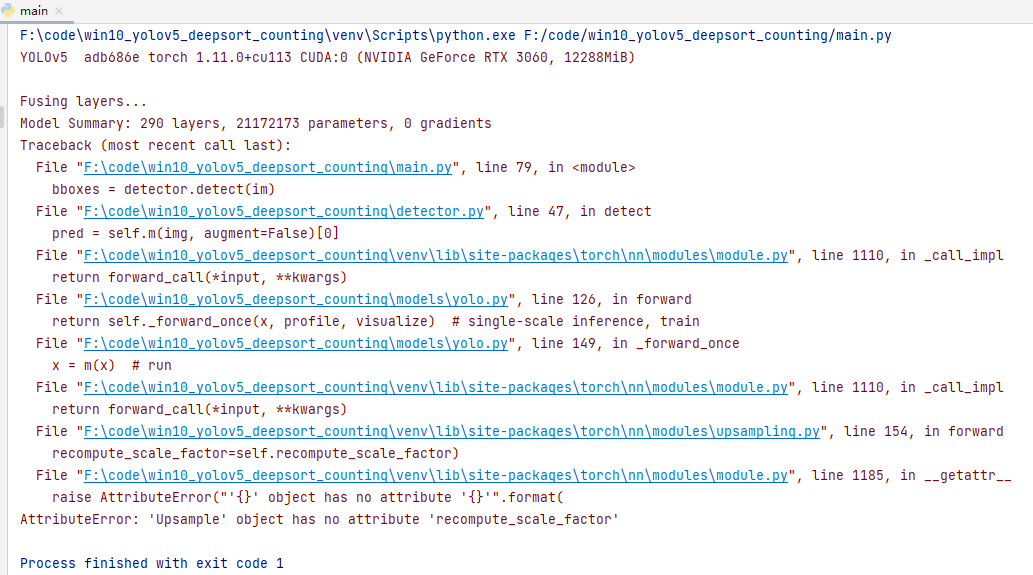This screenshot has height=575, width=1033.
Task: Click the Python icon on main tab
Action: pyautogui.click(x=8, y=11)
